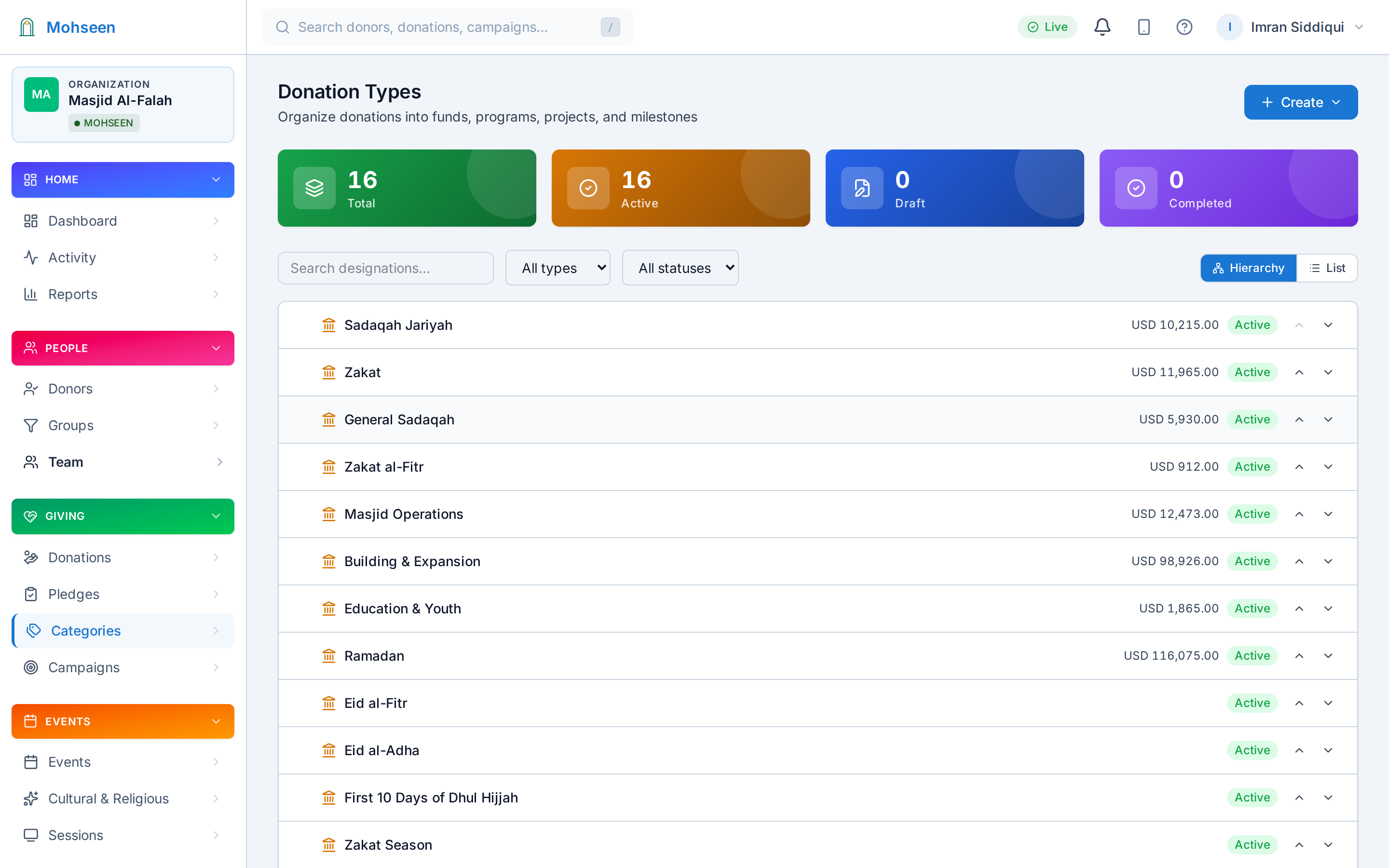Move Building & Expansion up with up arrow

tap(1299, 561)
